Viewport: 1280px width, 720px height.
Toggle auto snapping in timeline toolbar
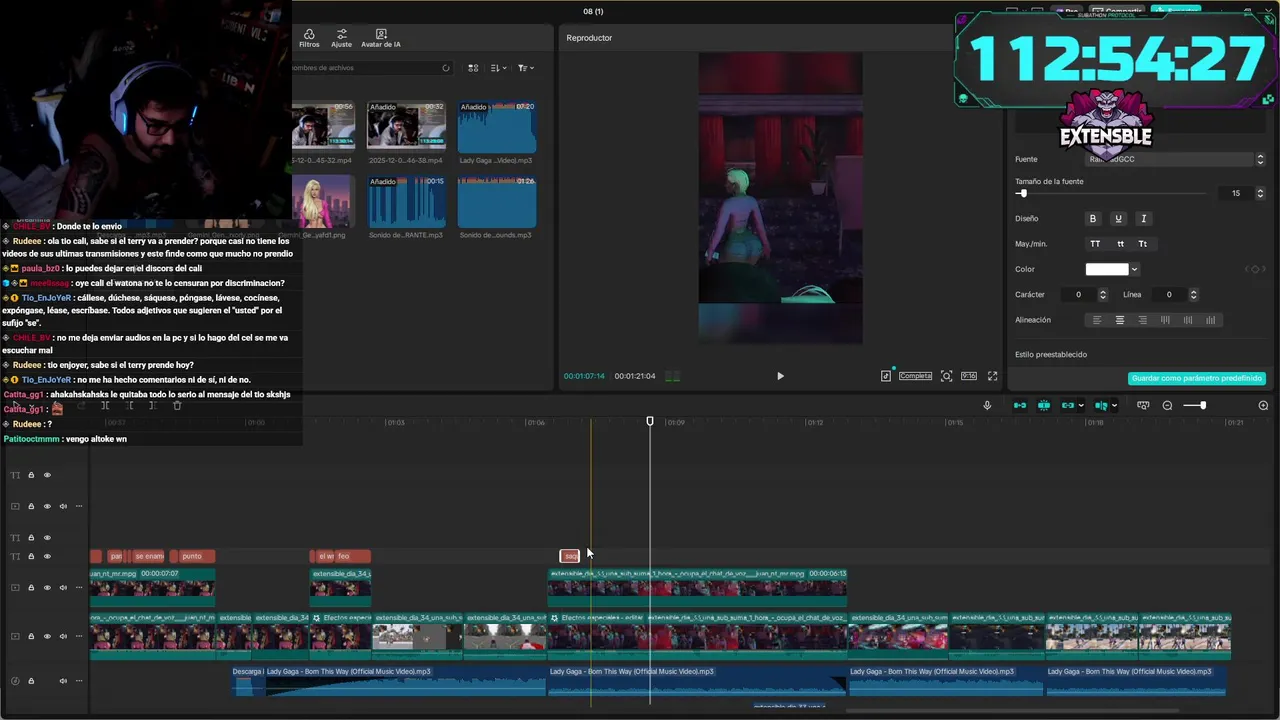[x=1044, y=405]
